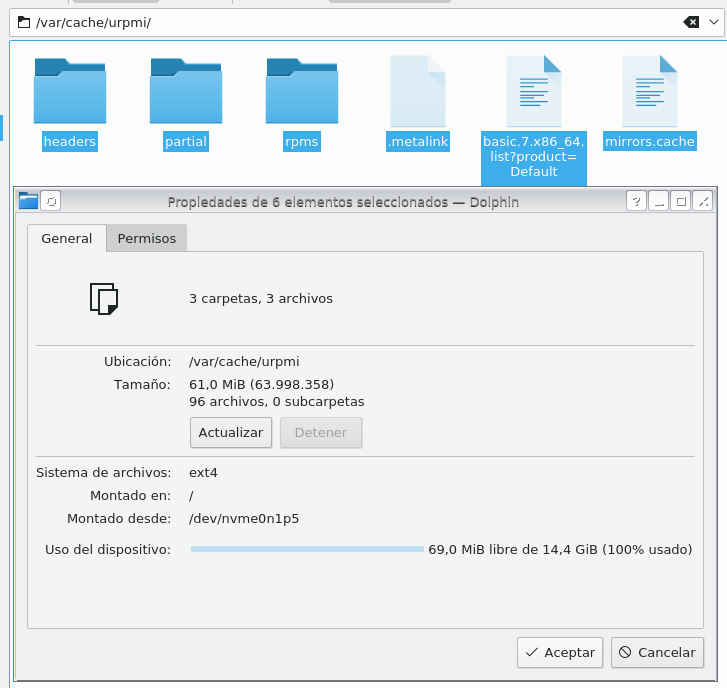Open the Dolphin window menu icon in title bar
This screenshot has height=688, width=727.
point(28,201)
